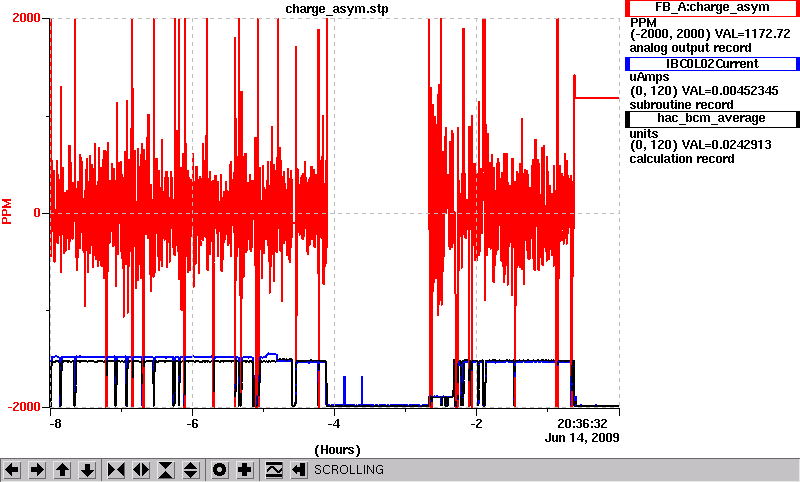Click the 0 Y-axis tick label
The width and height of the screenshot is (800, 482).
coord(37,213)
